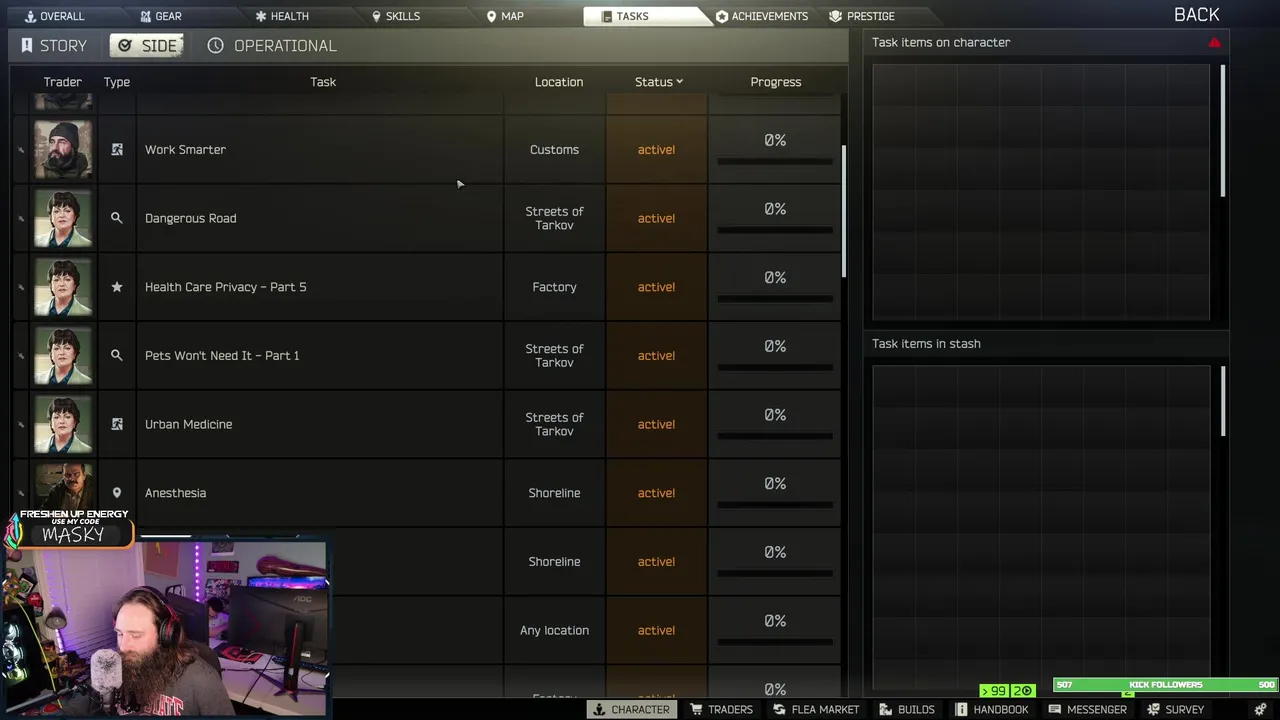This screenshot has height=720, width=1280.
Task: Click the trader portrait for Health Care Privacy
Action: pyautogui.click(x=63, y=287)
